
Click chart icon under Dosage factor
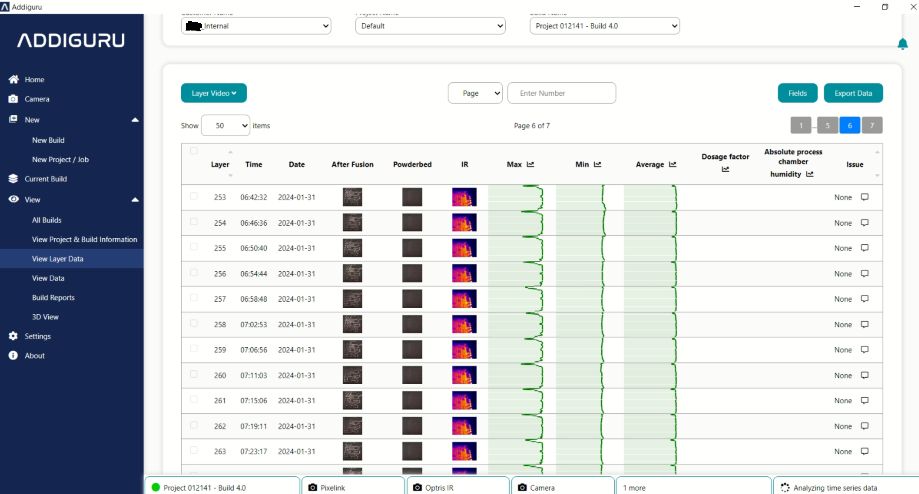point(725,170)
